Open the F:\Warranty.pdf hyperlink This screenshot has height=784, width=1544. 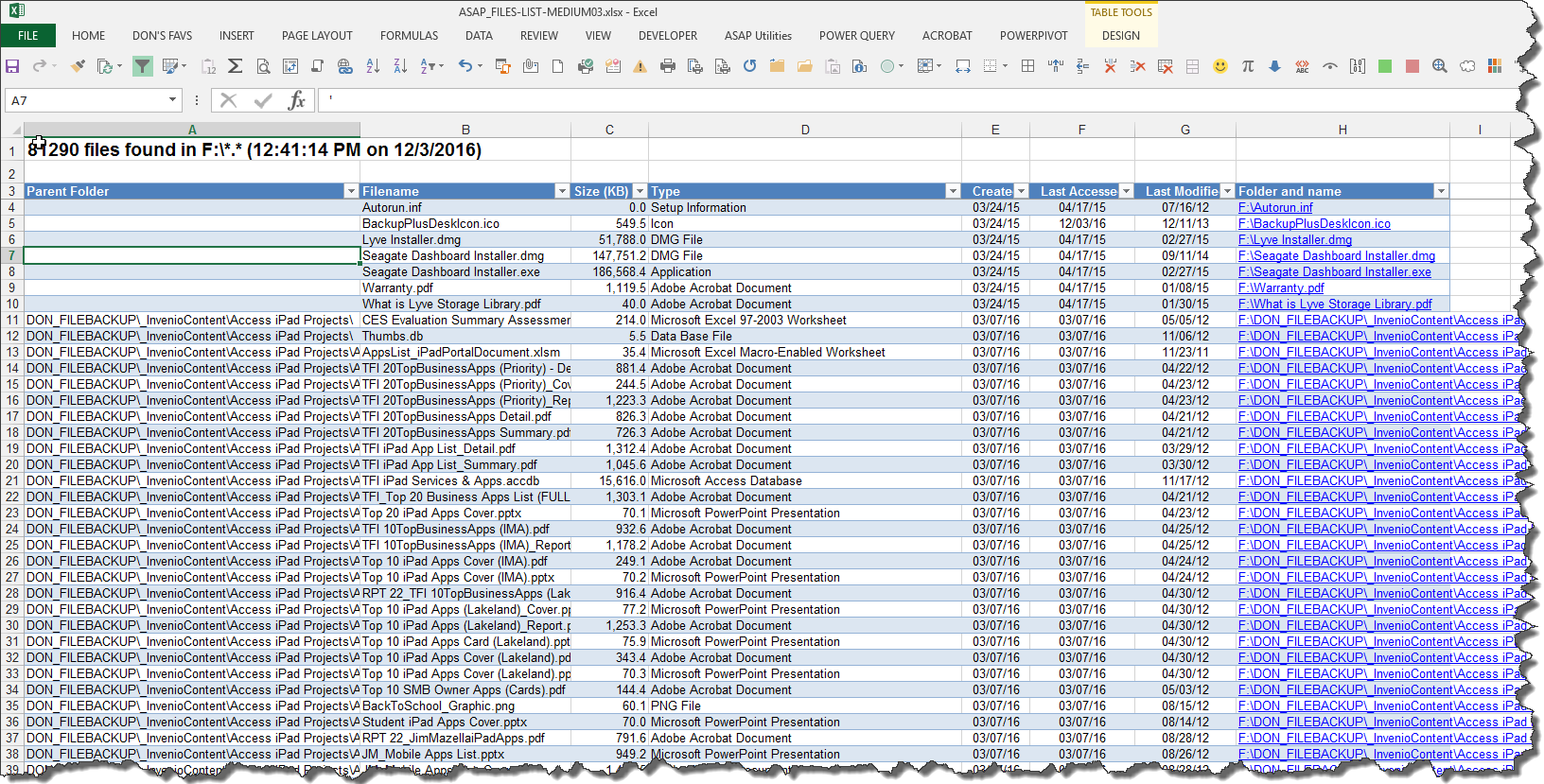tap(1281, 288)
